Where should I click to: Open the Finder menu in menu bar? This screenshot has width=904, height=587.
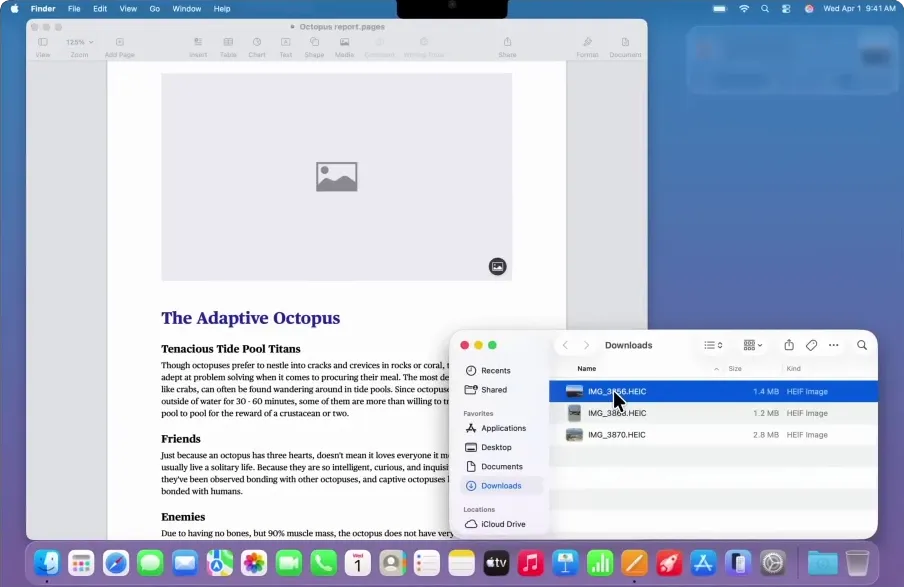pos(43,9)
